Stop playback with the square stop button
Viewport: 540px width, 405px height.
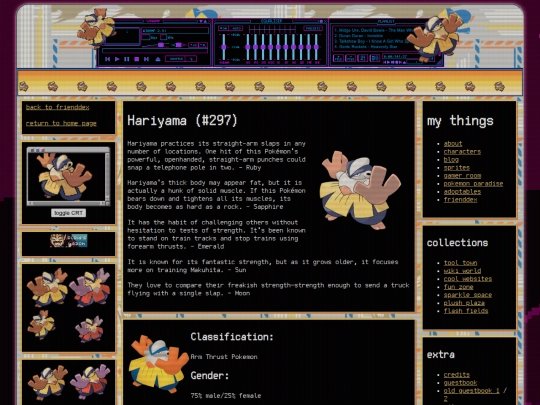[x=136, y=59]
